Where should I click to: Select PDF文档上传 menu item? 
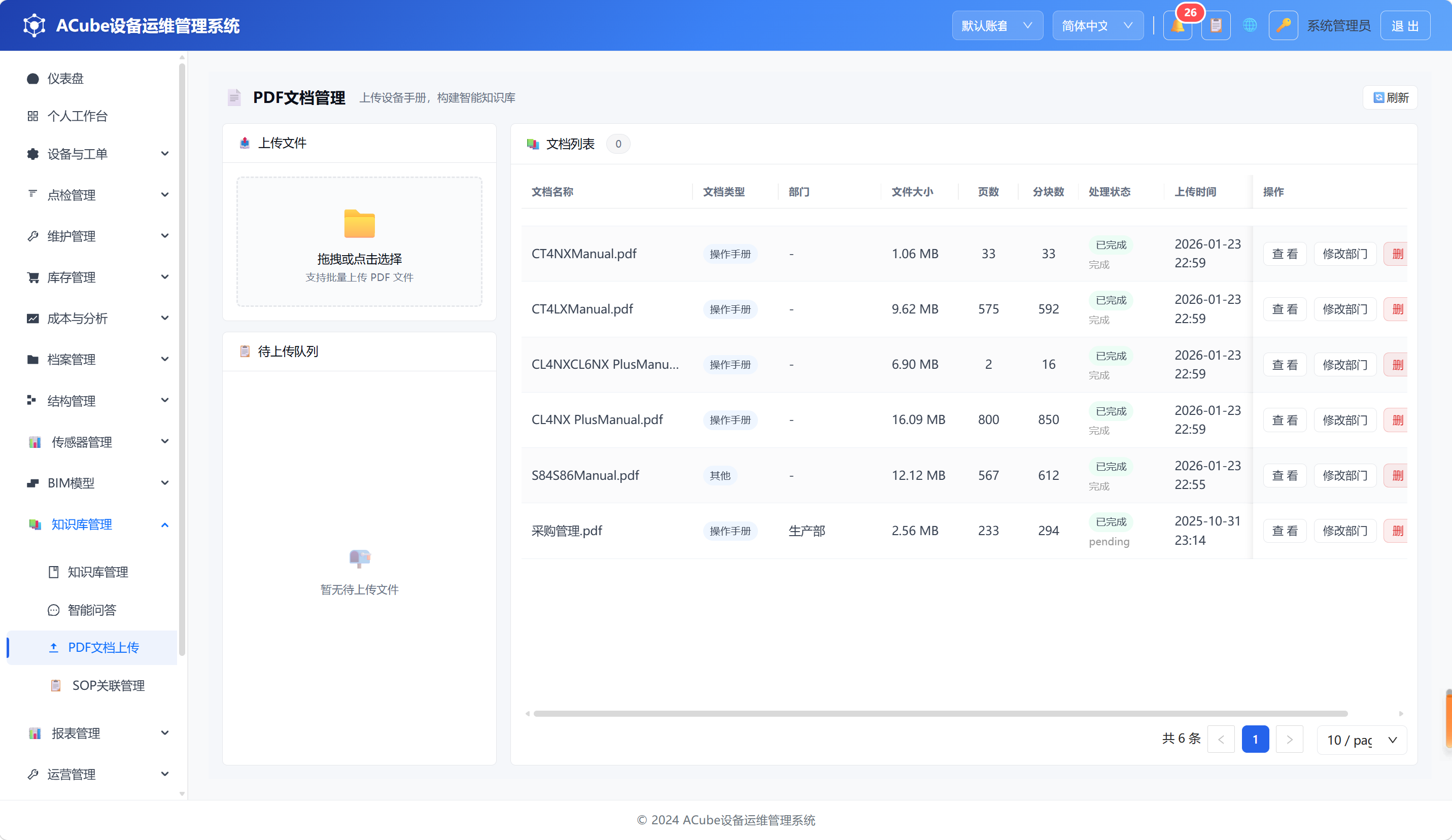[92, 647]
